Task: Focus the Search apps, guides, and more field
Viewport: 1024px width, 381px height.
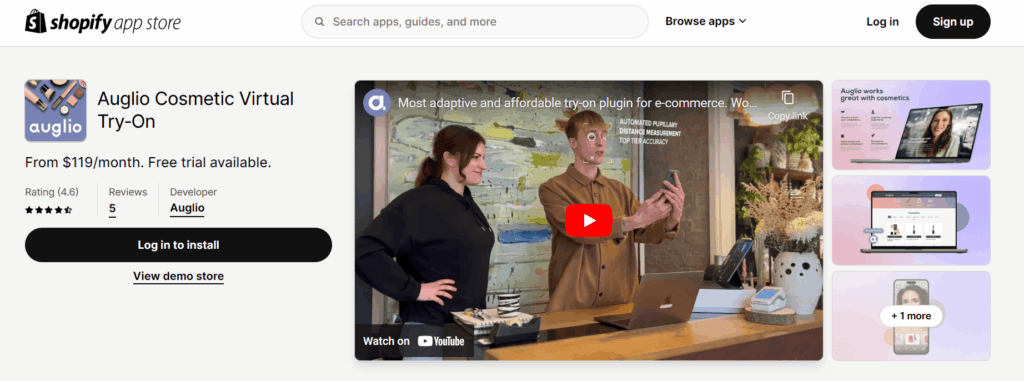Action: coord(475,22)
